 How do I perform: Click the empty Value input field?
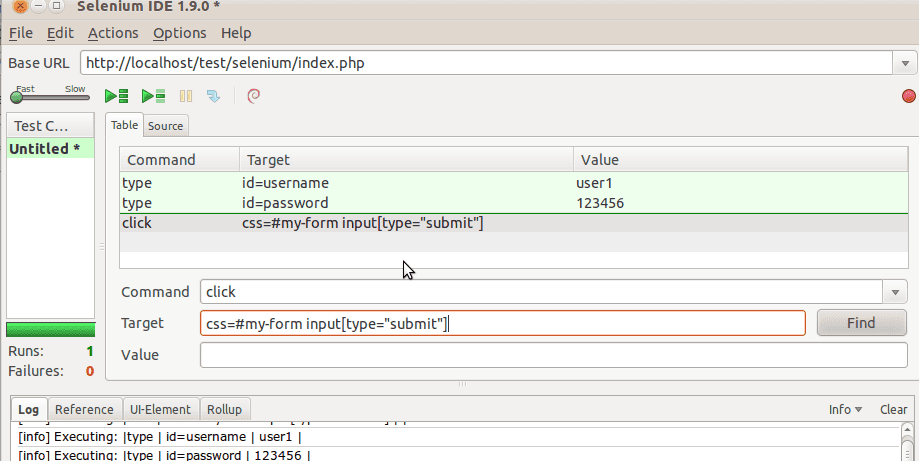(554, 355)
